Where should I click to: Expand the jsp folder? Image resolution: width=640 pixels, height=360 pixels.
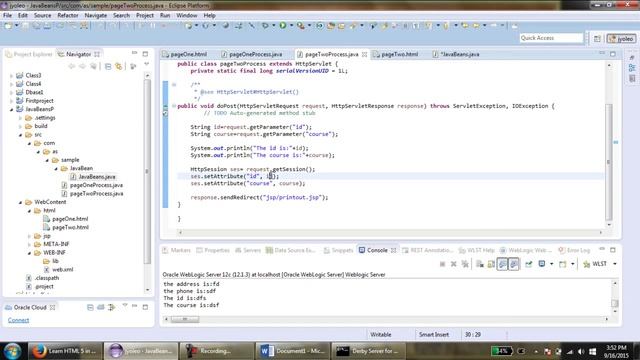point(29,236)
